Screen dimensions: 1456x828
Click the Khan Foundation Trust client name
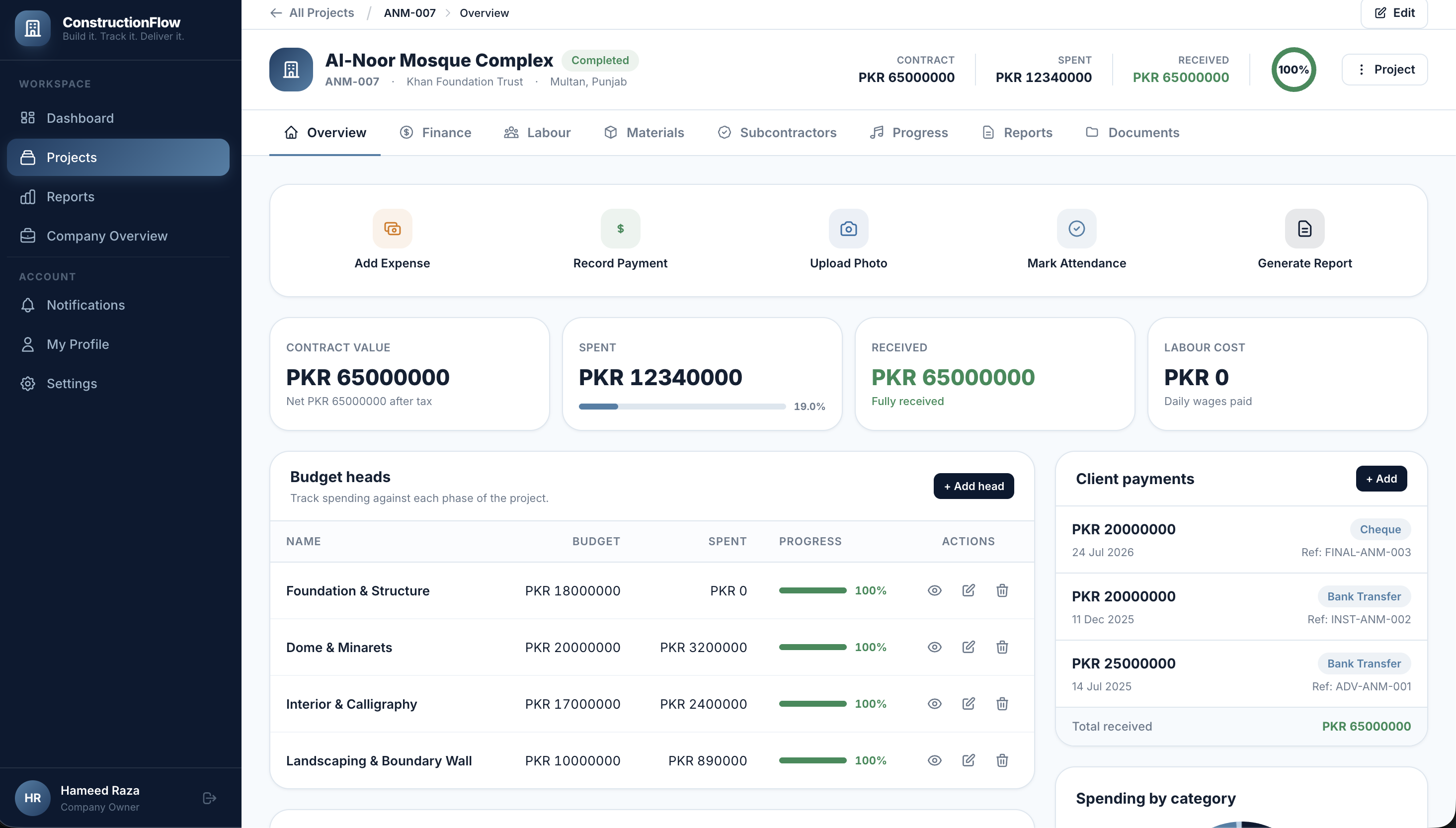click(465, 82)
